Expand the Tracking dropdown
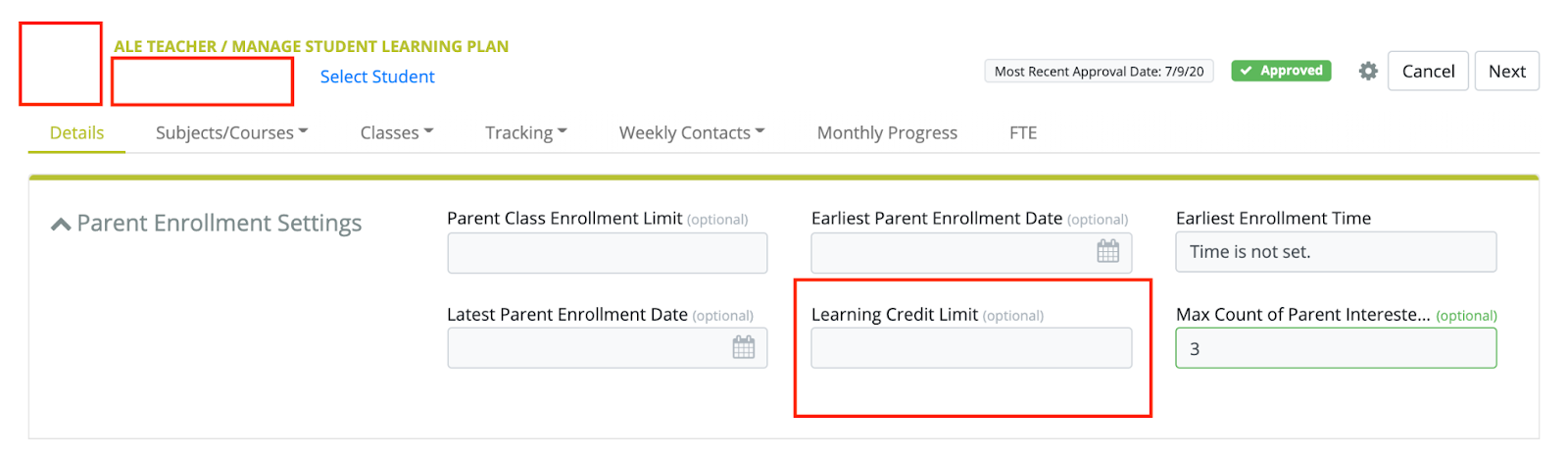This screenshot has height=457, width=1568. pyautogui.click(x=525, y=133)
